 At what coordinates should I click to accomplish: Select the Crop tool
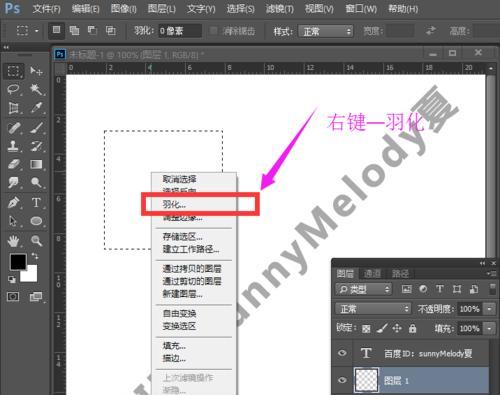click(13, 108)
